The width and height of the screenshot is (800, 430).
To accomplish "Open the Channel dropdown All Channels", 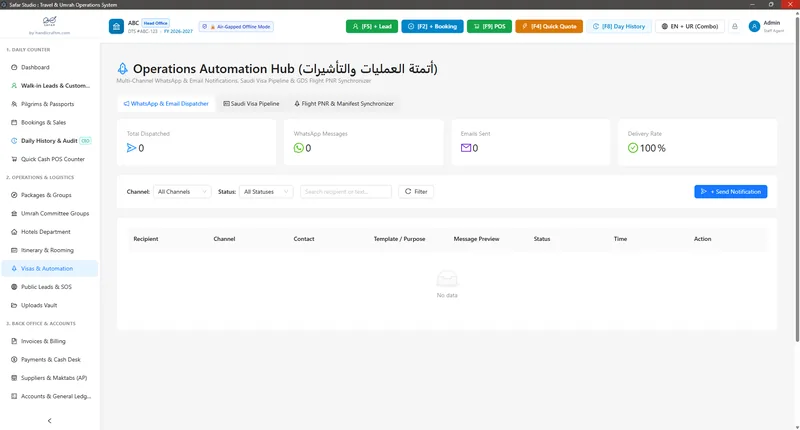I will coord(182,192).
